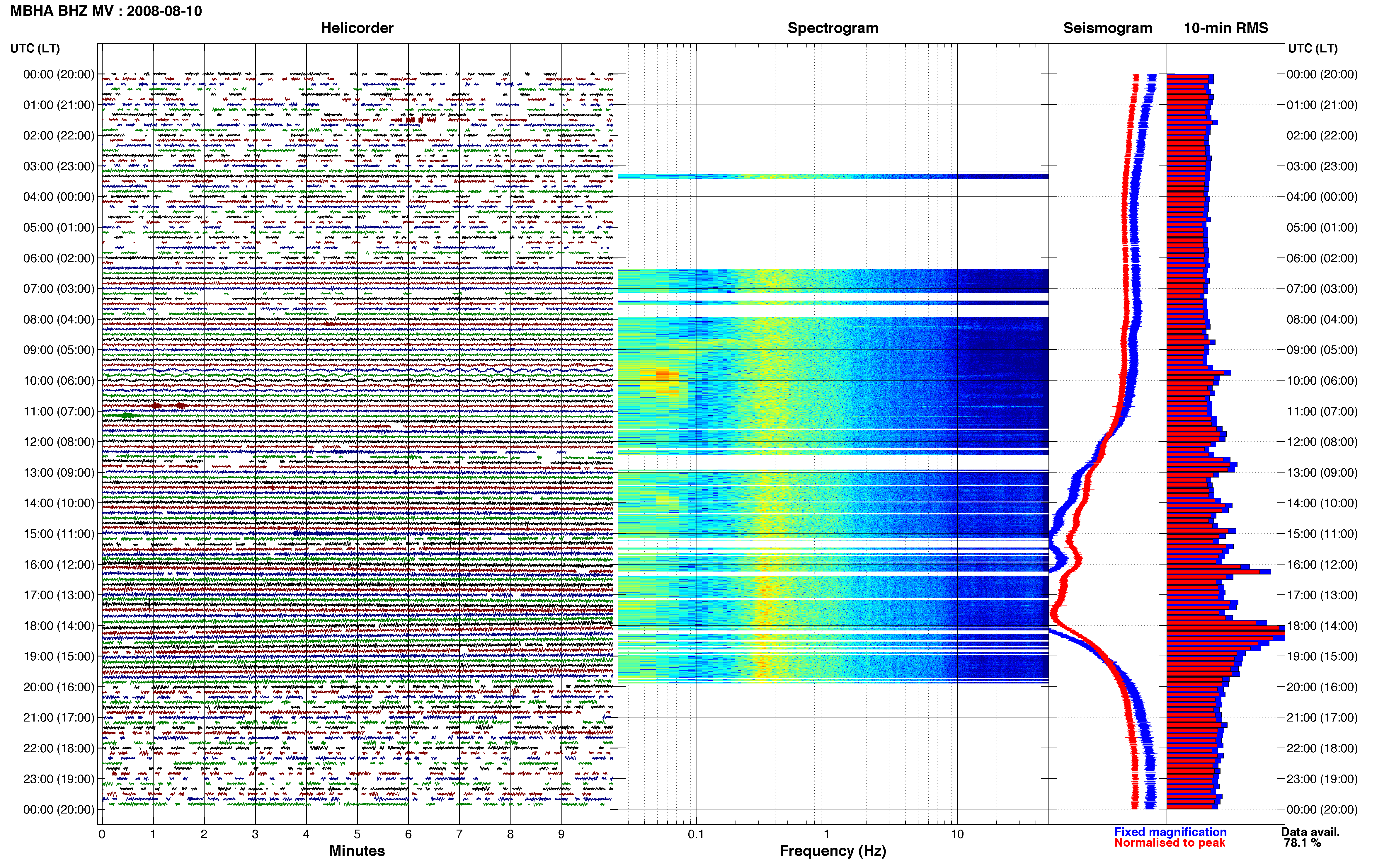This screenshot has height=868, width=1389.
Task: Click right time label '22:00 (18:00)'
Action: tap(1322, 748)
